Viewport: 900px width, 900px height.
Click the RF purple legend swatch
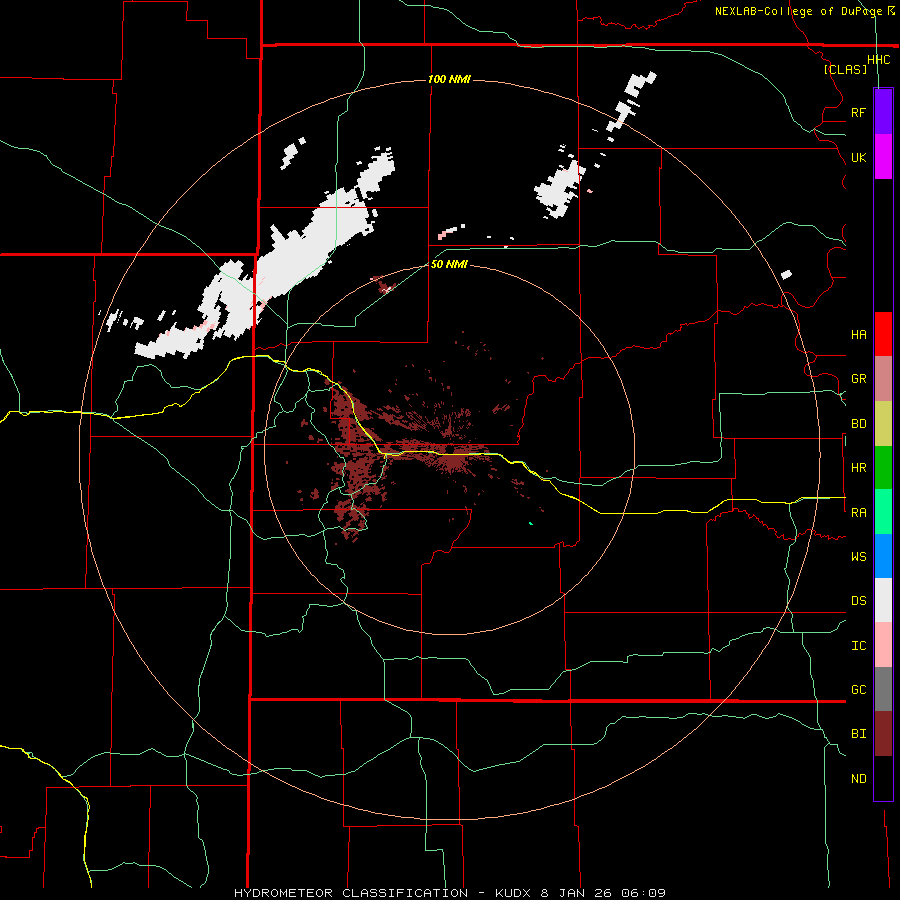(883, 112)
